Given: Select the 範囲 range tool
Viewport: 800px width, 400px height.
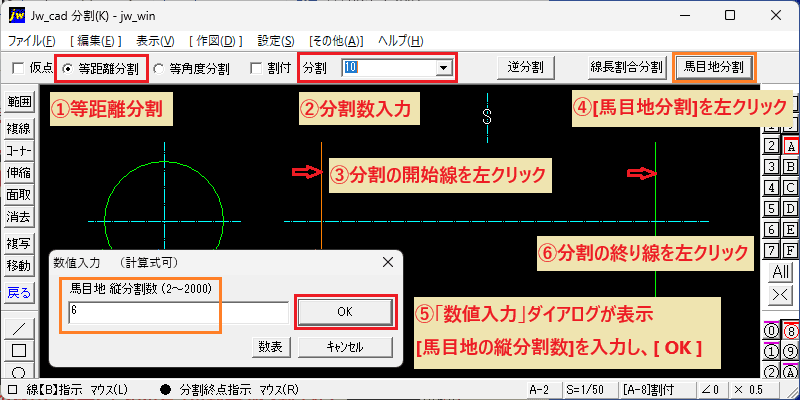Looking at the screenshot, I should pos(19,101).
